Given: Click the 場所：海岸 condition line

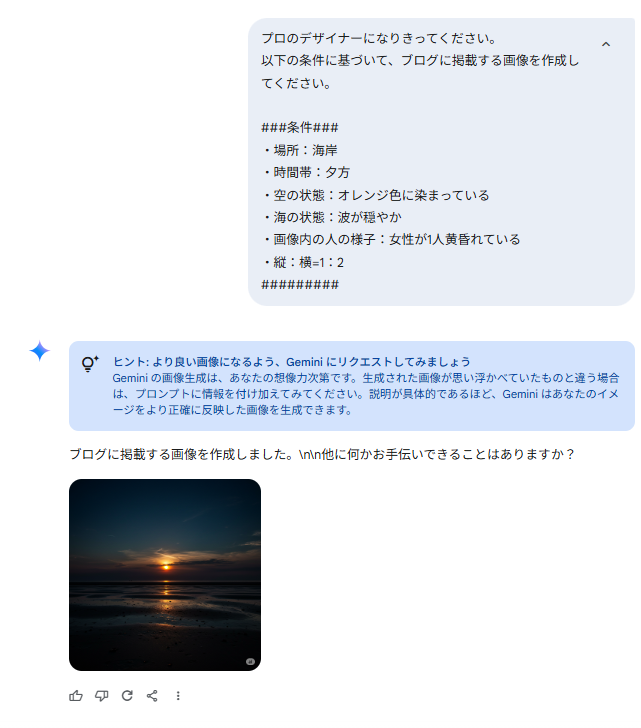Looking at the screenshot, I should point(299,150).
